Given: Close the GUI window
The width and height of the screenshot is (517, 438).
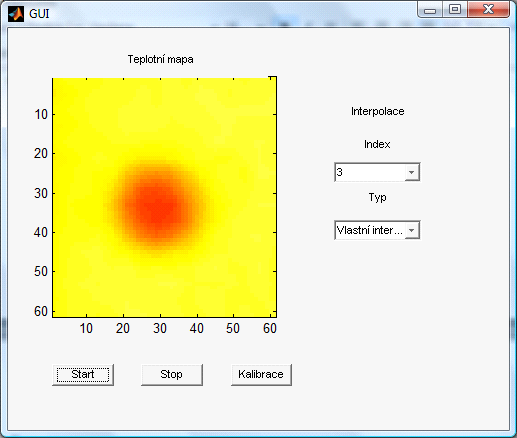Looking at the screenshot, I should pos(488,9).
